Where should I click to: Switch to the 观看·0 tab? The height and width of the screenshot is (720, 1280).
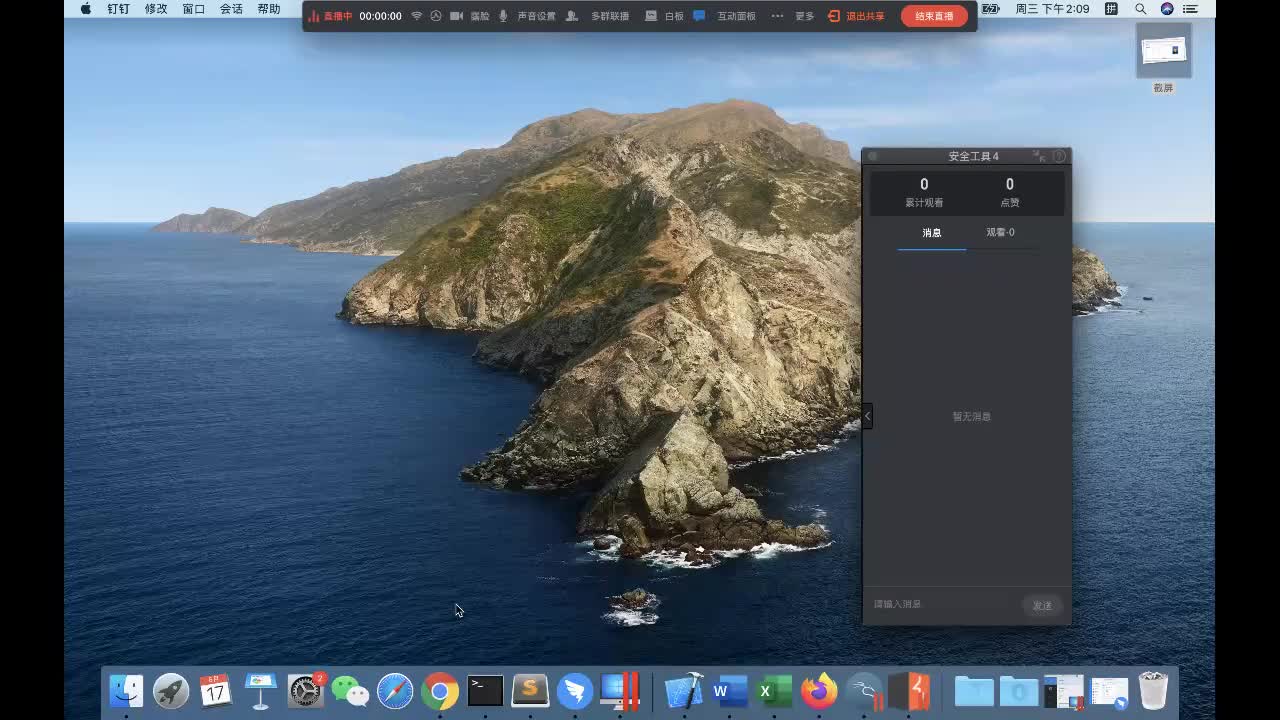pyautogui.click(x=1000, y=233)
